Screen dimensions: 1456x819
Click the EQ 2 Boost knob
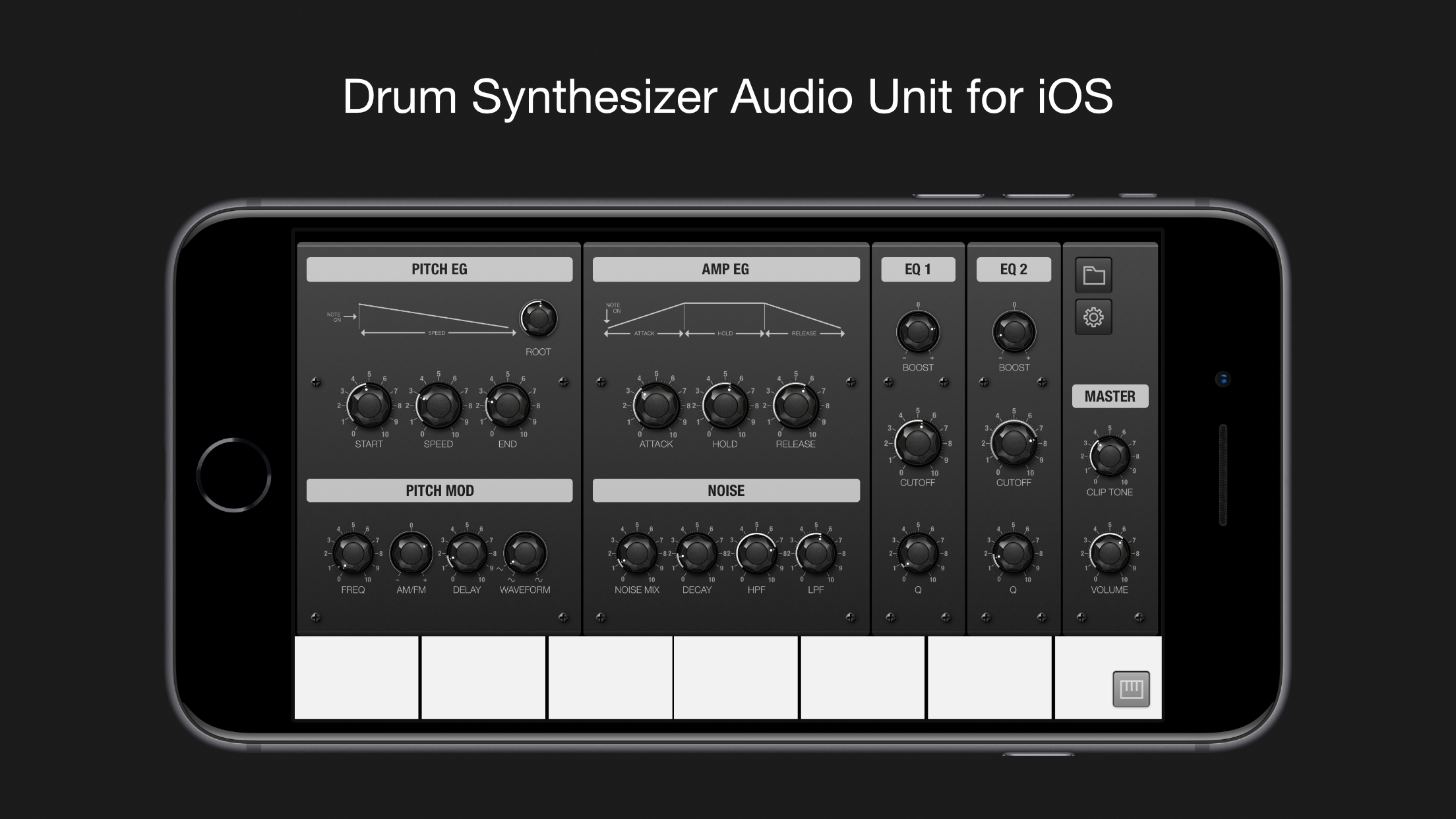(x=1014, y=332)
